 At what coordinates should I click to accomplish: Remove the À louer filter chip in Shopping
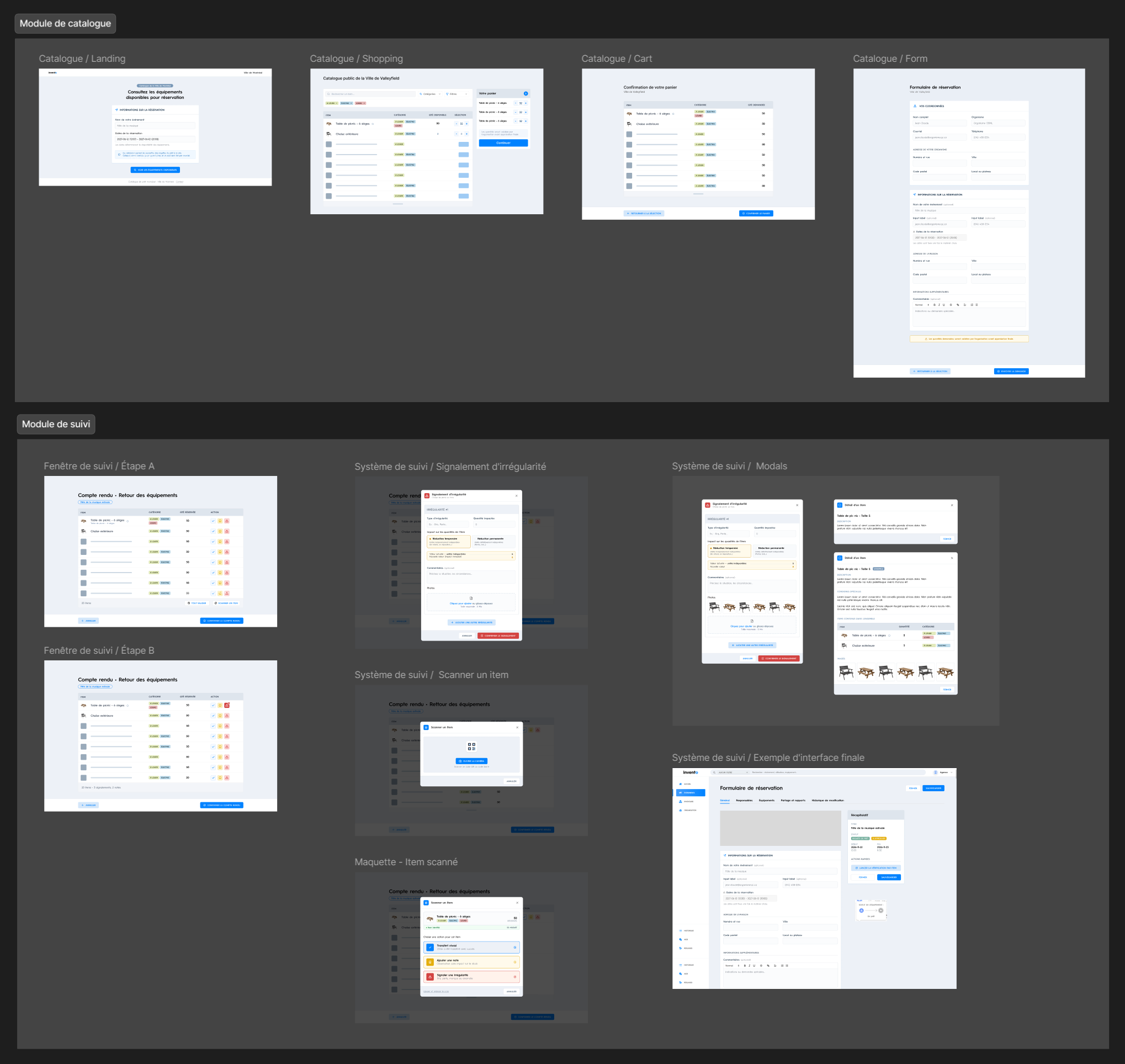[337, 103]
